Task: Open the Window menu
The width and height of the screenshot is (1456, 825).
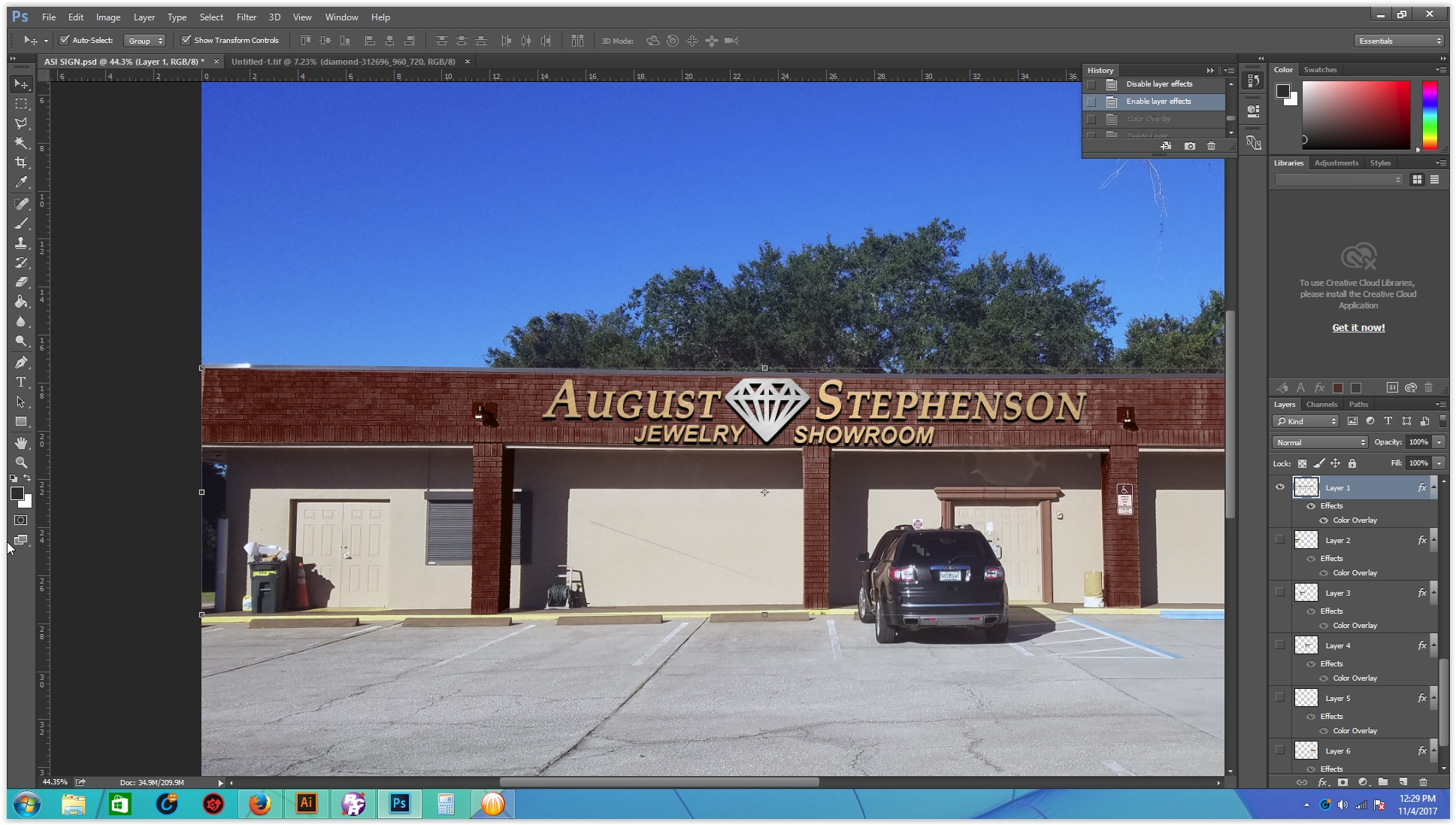Action: 341,17
